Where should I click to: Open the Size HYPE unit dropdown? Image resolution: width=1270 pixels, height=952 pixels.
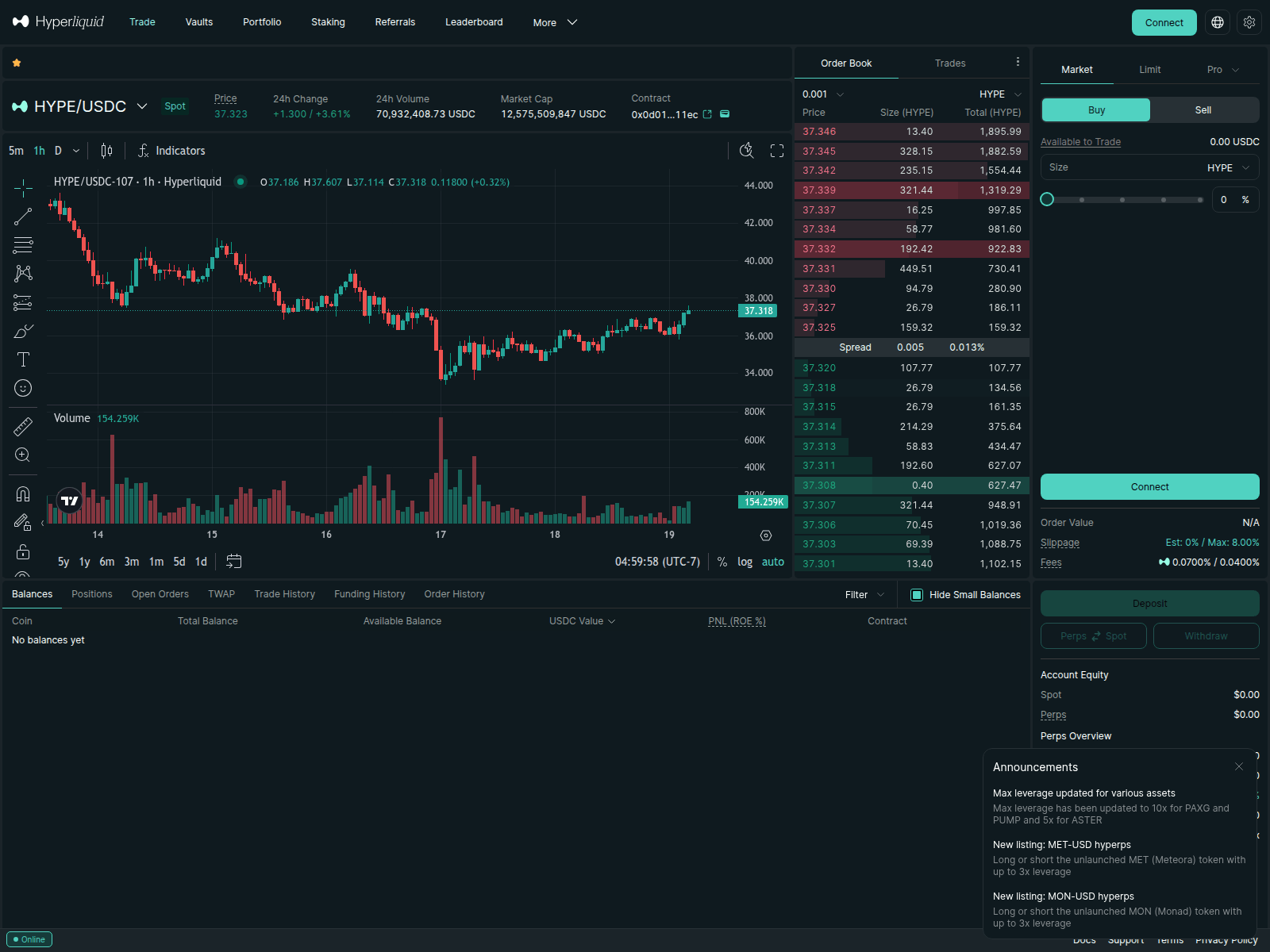coord(1228,167)
